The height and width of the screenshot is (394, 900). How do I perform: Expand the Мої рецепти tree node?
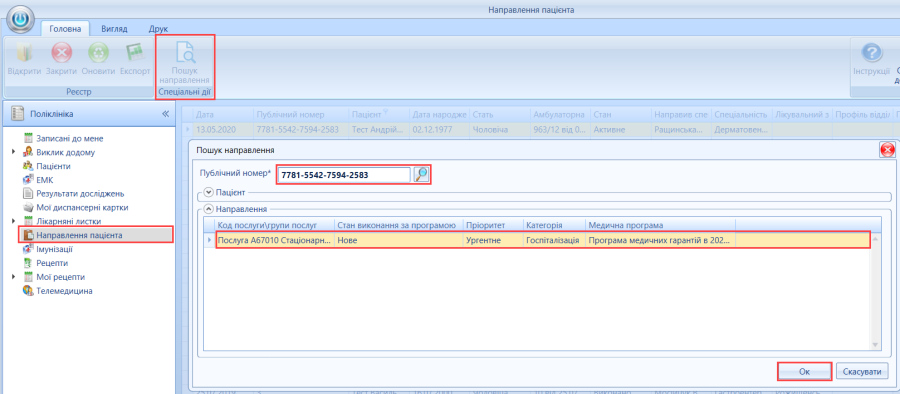(13, 277)
